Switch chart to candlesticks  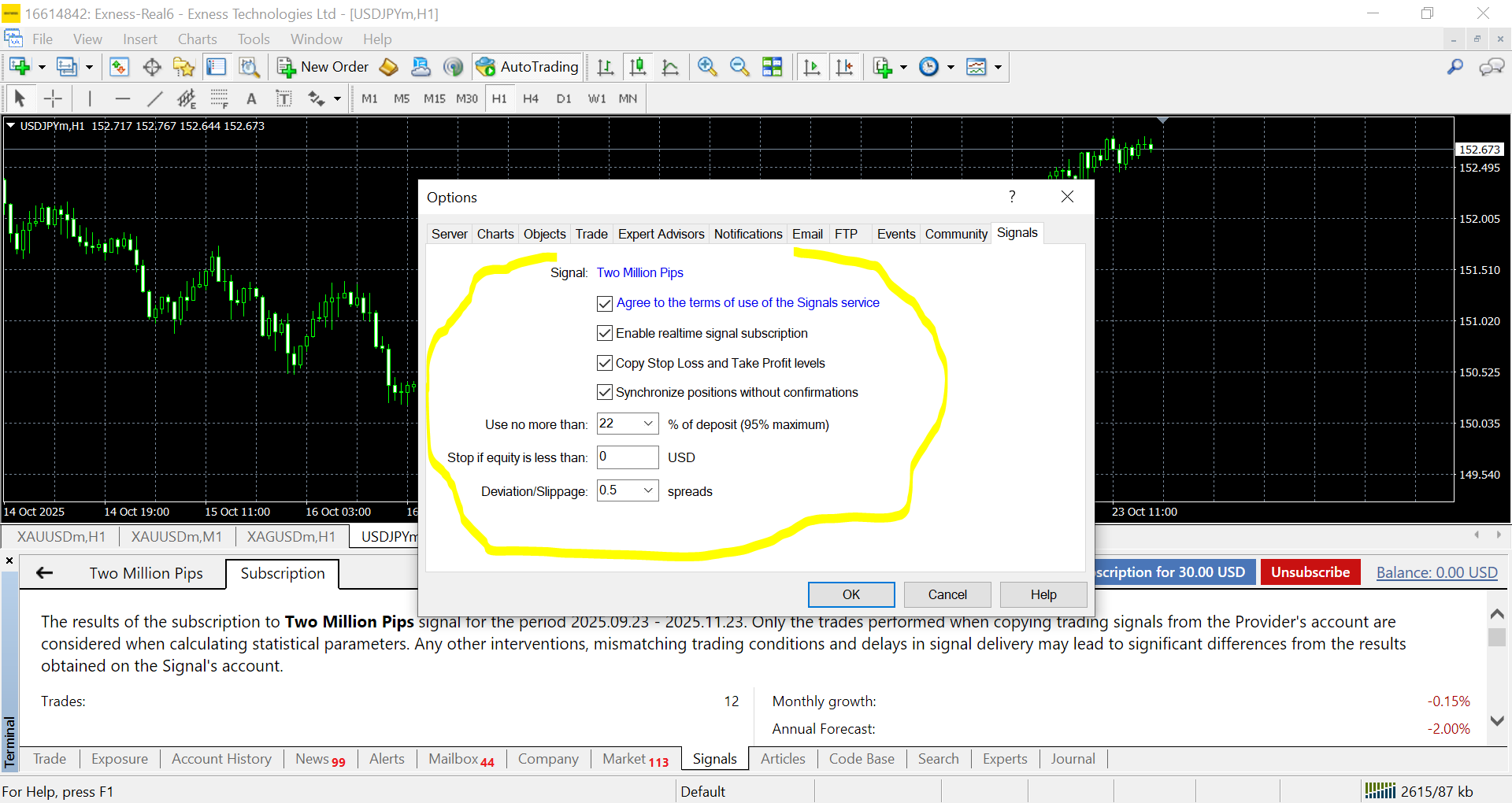[638, 67]
